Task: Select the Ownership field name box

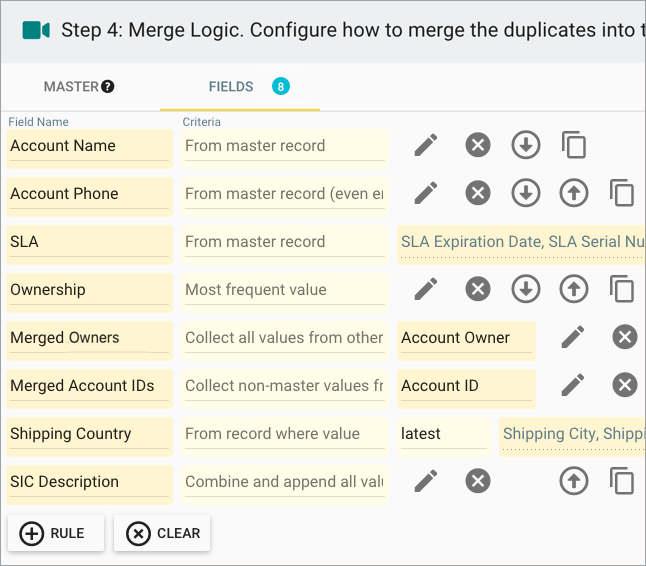Action: point(89,293)
